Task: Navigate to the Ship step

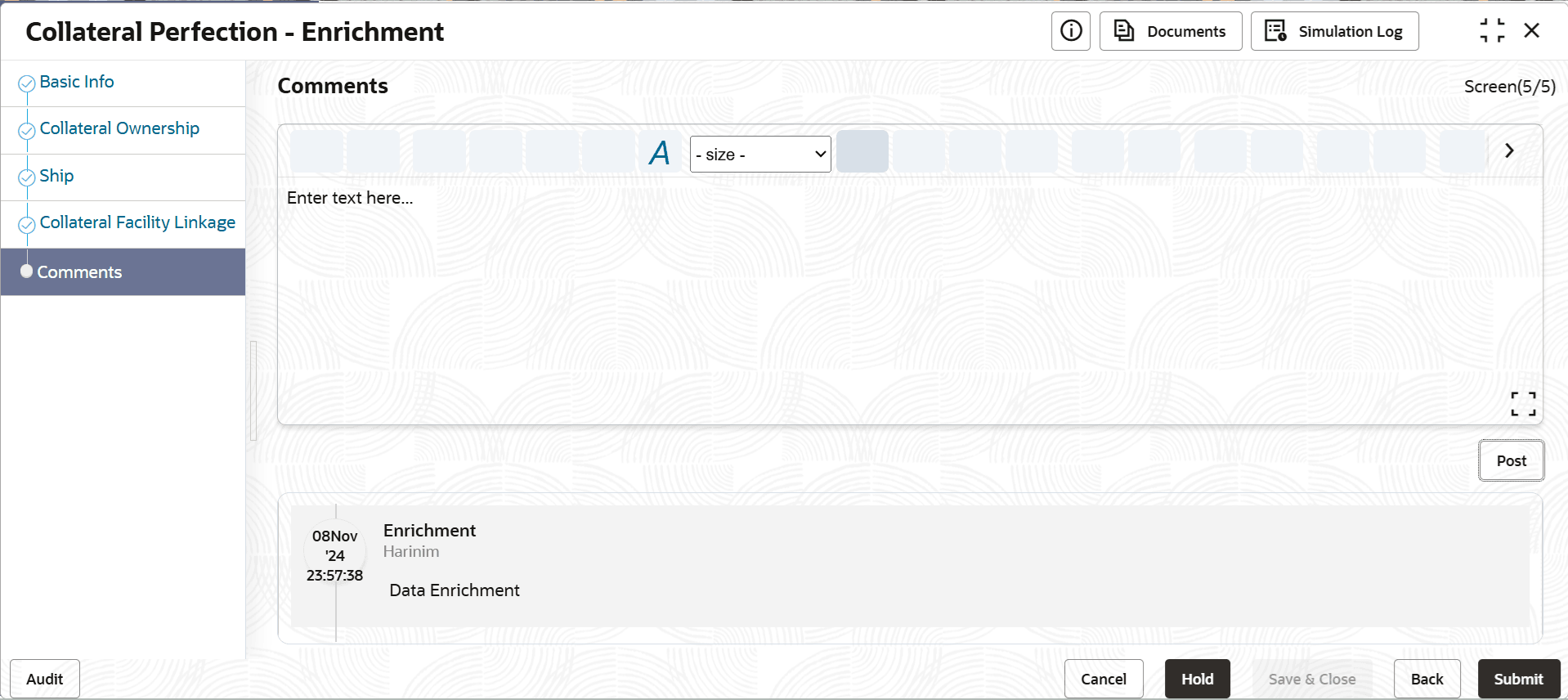Action: 56,176
